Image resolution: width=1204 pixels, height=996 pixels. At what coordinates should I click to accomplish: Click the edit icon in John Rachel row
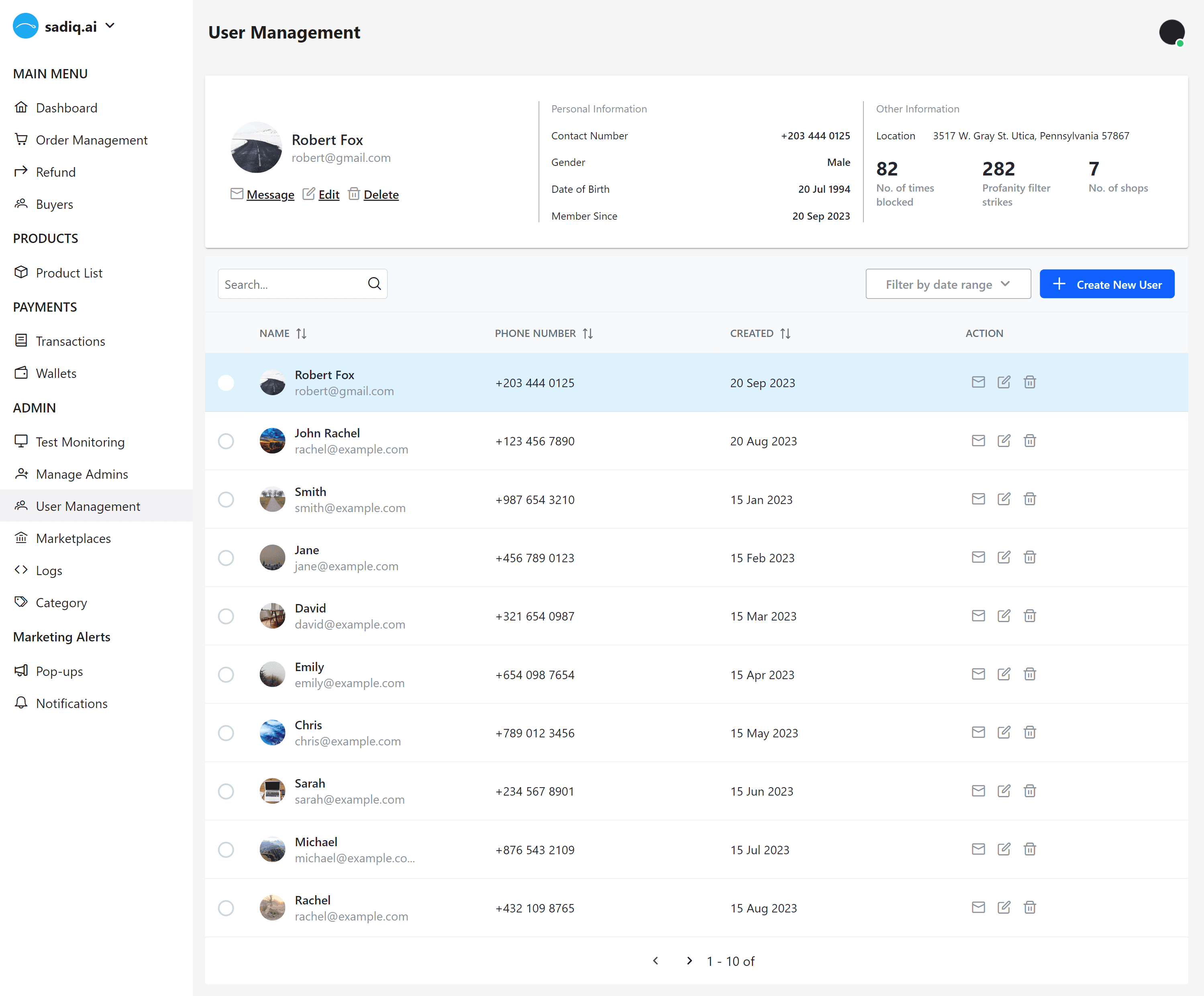point(1004,441)
